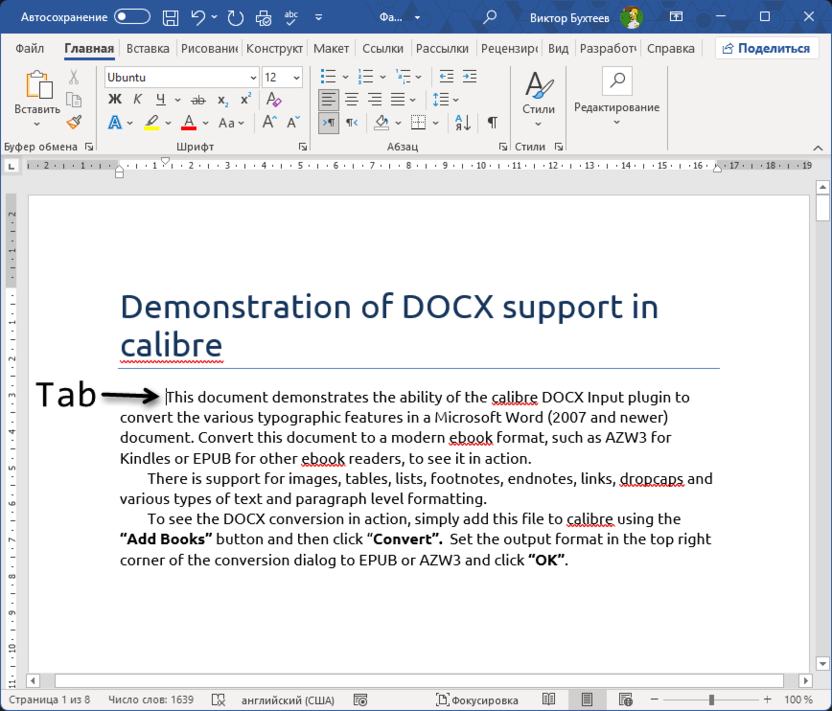Image resolution: width=832 pixels, height=711 pixels.
Task: Toggle the AutoSave switch
Action: [x=132, y=17]
